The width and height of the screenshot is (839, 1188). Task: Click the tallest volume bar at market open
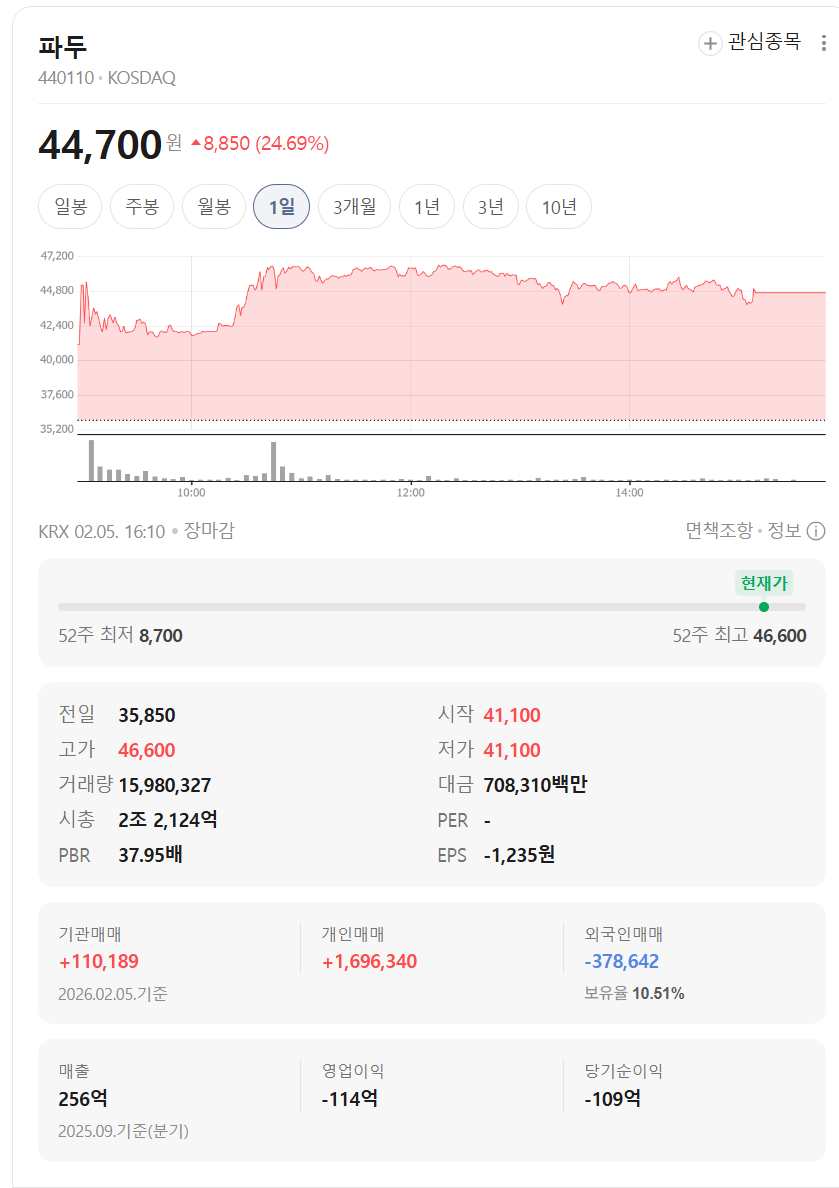[x=92, y=460]
